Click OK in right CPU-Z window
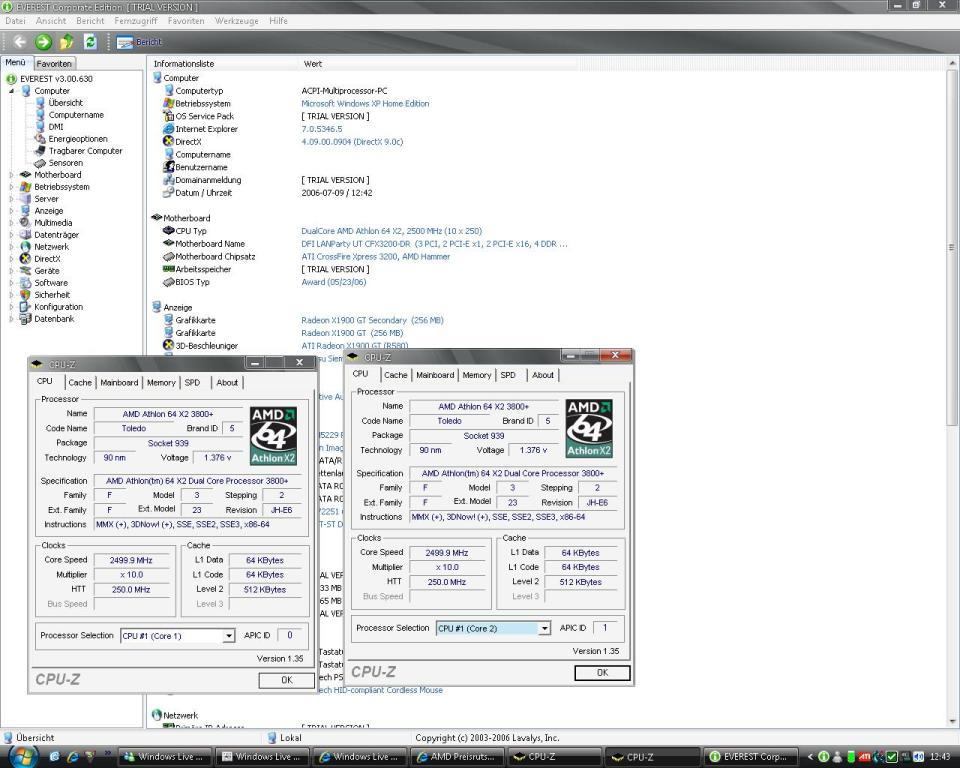960x768 pixels. (x=602, y=673)
